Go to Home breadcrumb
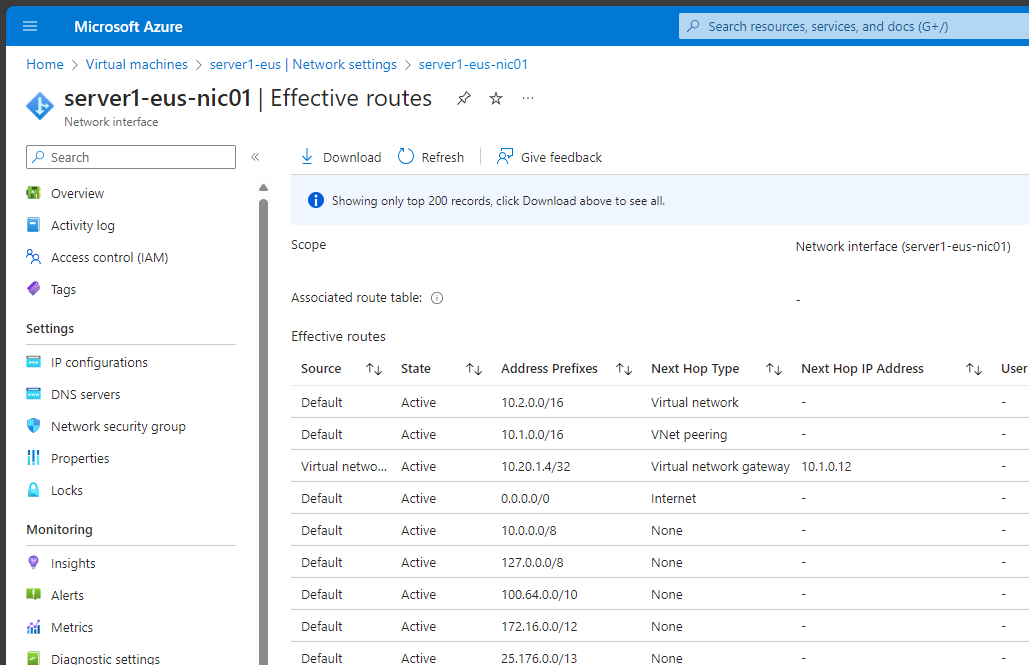 pyautogui.click(x=45, y=64)
